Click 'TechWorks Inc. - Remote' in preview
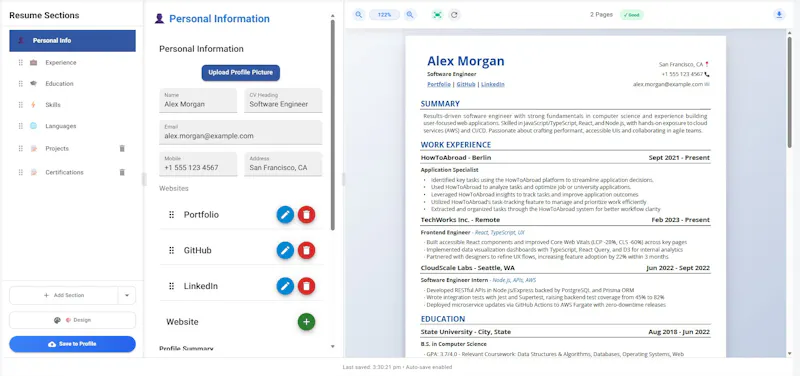Image resolution: width=800 pixels, height=376 pixels. 460,220
